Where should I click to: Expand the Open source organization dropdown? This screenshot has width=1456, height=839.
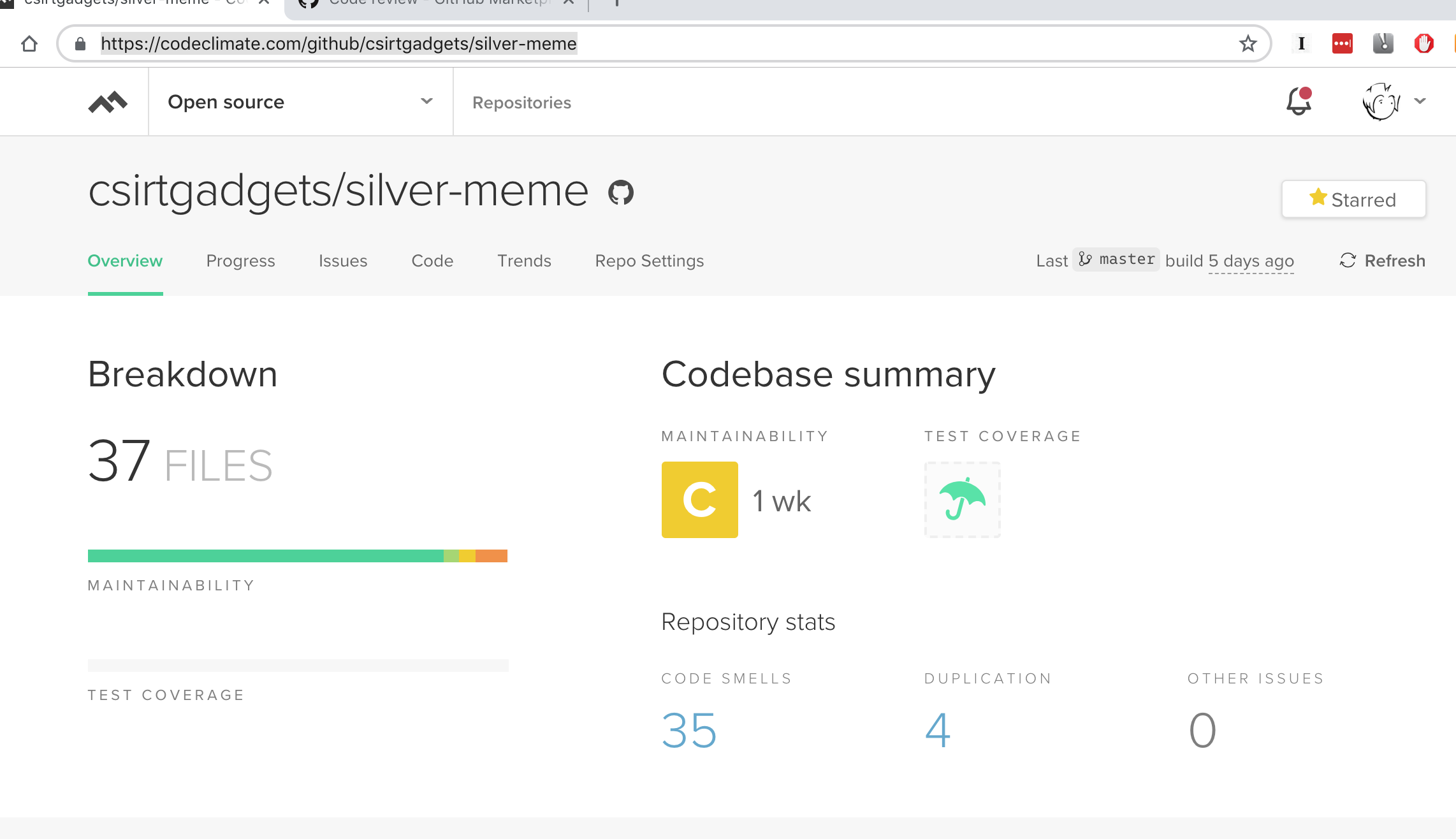300,102
